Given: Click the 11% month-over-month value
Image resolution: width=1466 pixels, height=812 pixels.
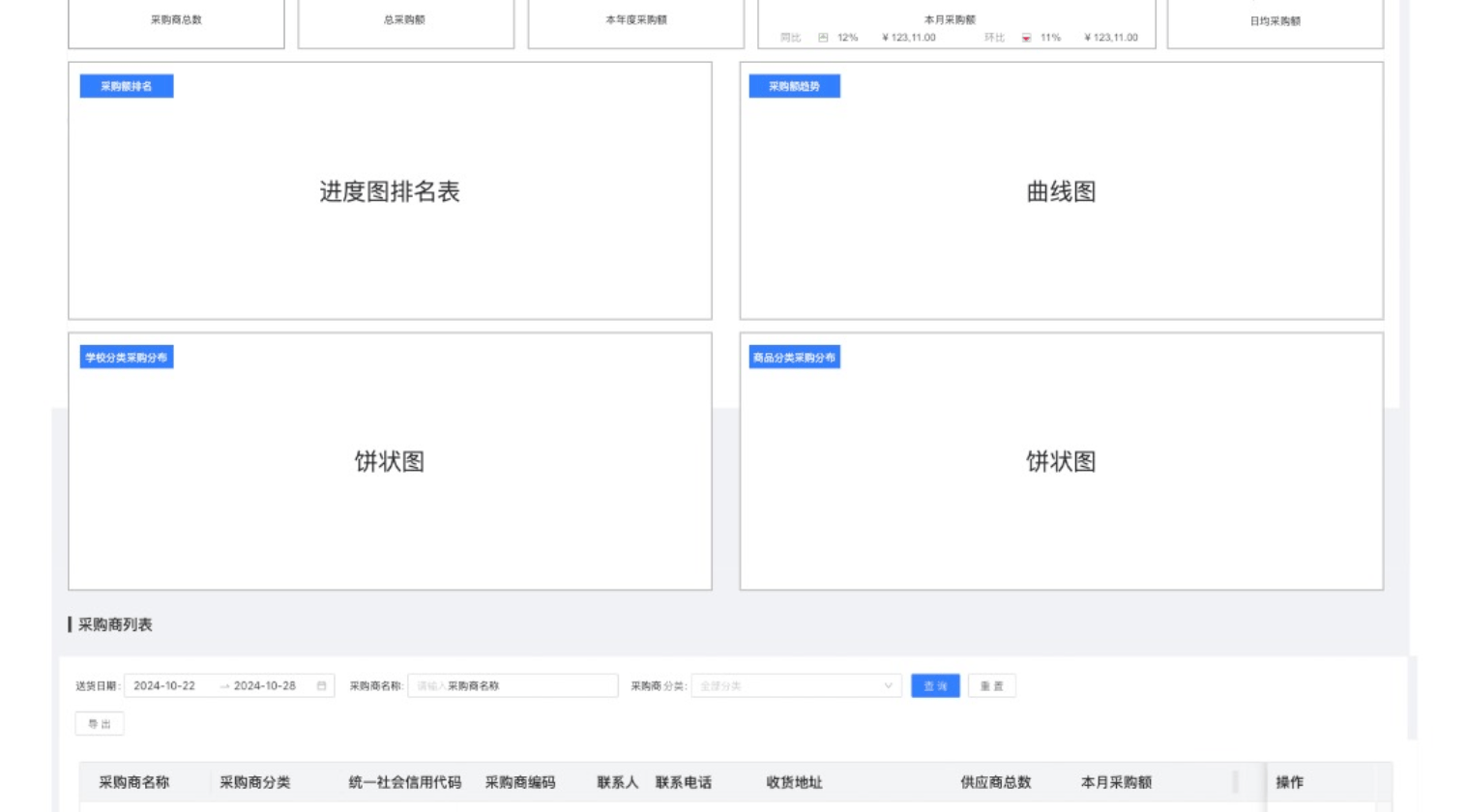Looking at the screenshot, I should tap(1051, 38).
